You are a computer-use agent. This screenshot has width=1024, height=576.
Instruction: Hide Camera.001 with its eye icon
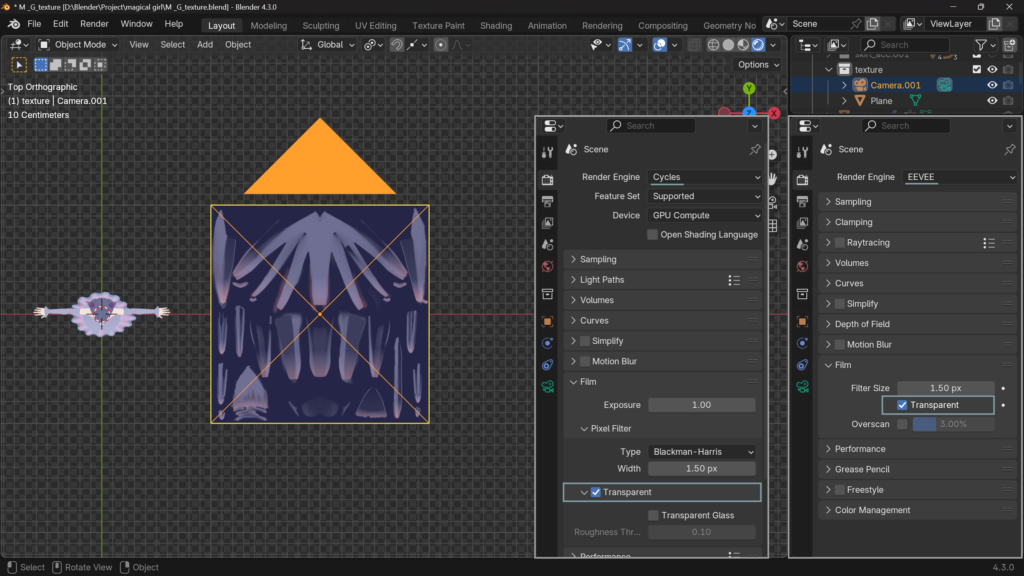(992, 86)
